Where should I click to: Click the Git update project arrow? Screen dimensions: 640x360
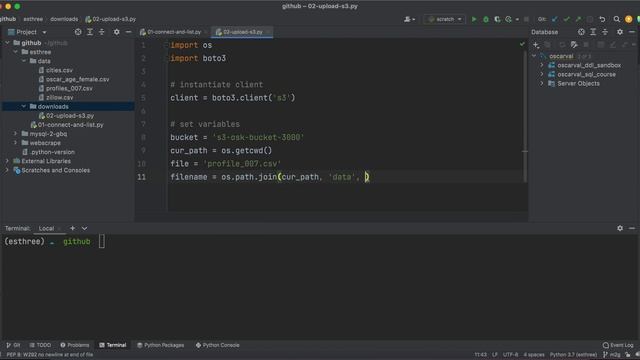point(554,19)
